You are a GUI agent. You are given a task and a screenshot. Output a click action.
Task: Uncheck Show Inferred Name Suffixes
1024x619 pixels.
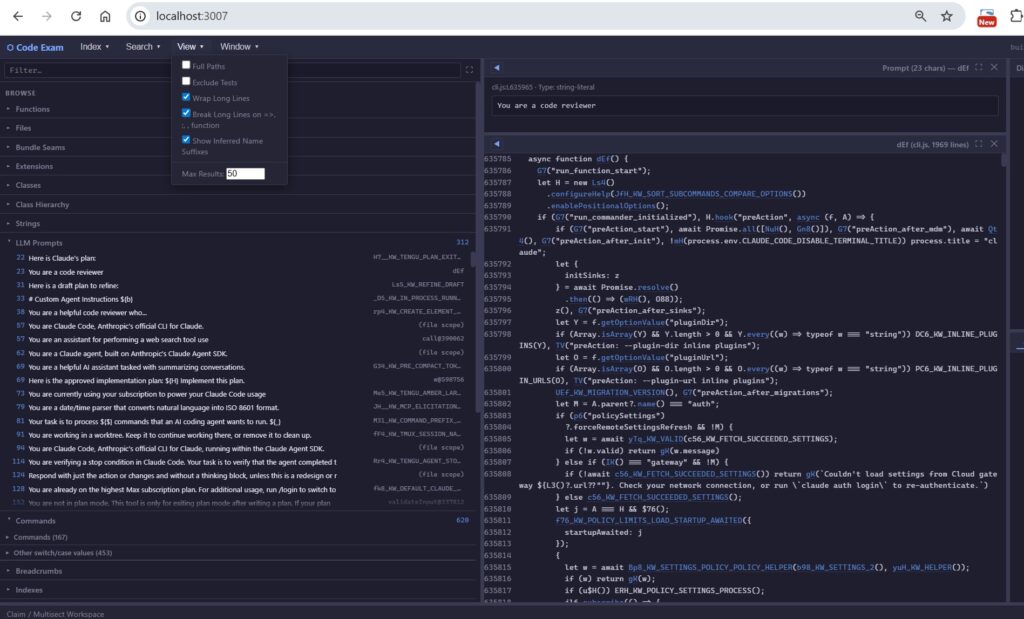pos(186,140)
